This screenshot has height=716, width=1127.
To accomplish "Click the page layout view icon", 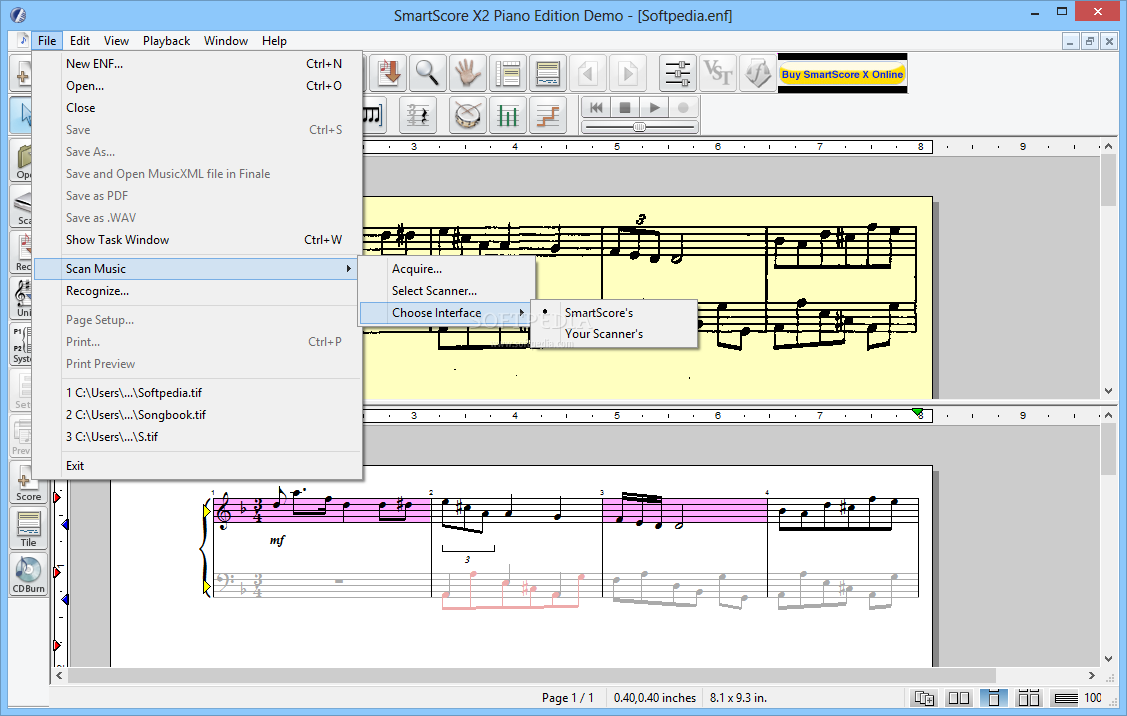I will tap(507, 73).
